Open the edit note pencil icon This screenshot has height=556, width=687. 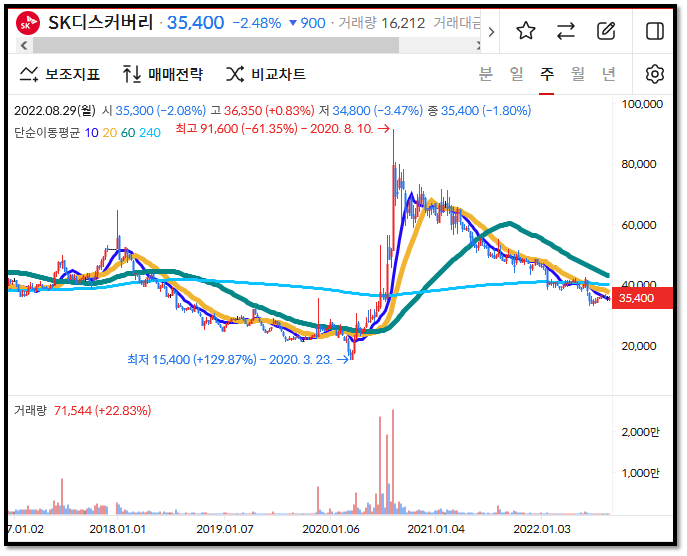coord(606,31)
